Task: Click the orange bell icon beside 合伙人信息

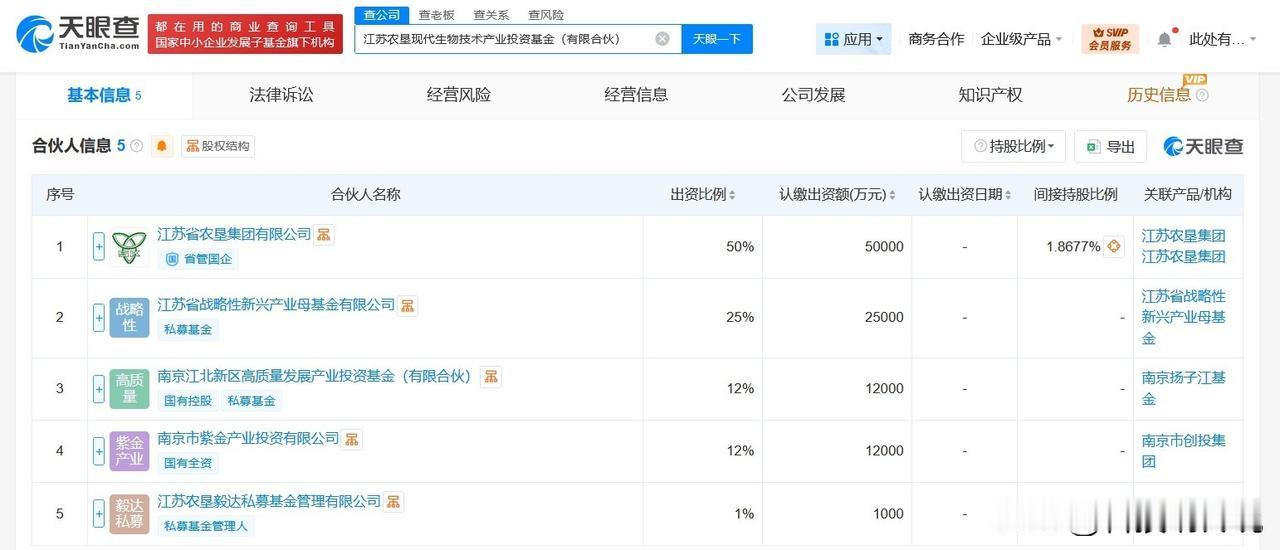Action: (x=162, y=146)
